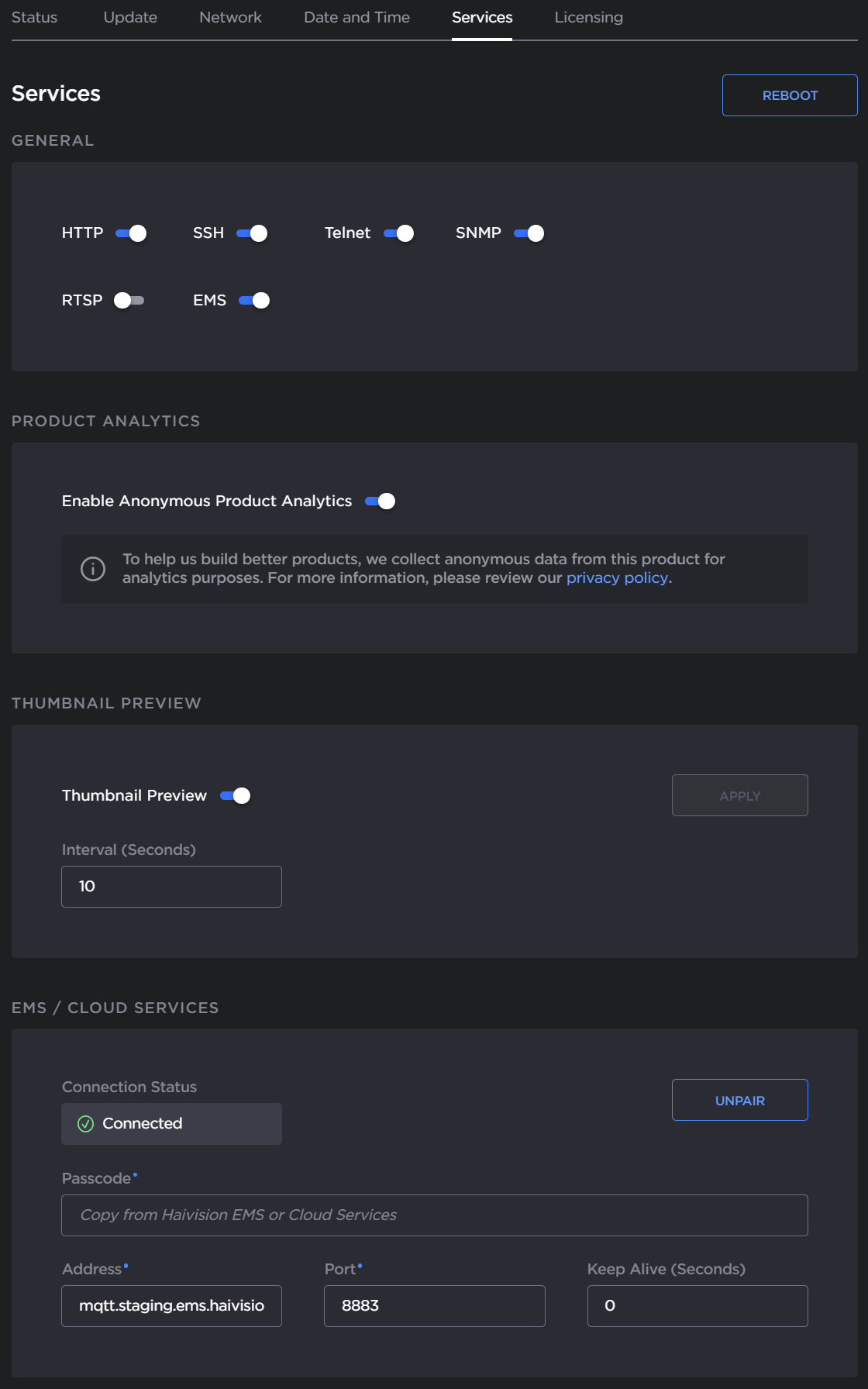Image resolution: width=868 pixels, height=1389 pixels.
Task: Switch off the EMS toggle
Action: (254, 301)
